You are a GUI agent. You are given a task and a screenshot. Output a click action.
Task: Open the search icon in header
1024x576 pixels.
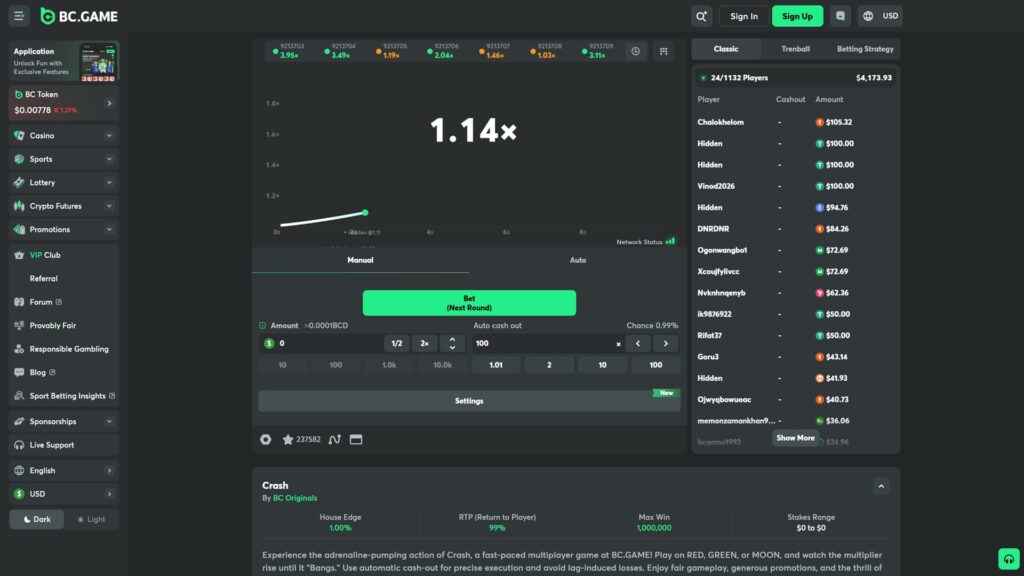click(x=701, y=16)
